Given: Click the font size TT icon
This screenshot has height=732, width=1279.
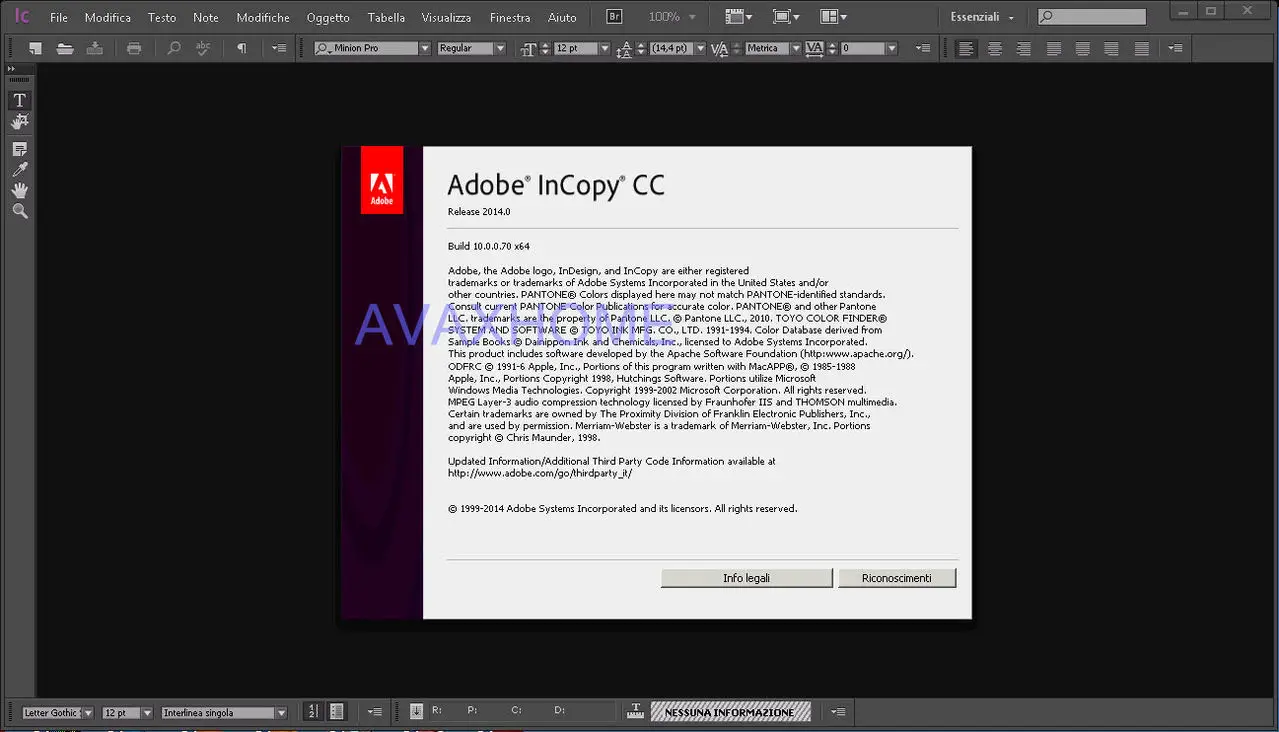Looking at the screenshot, I should click(x=529, y=48).
